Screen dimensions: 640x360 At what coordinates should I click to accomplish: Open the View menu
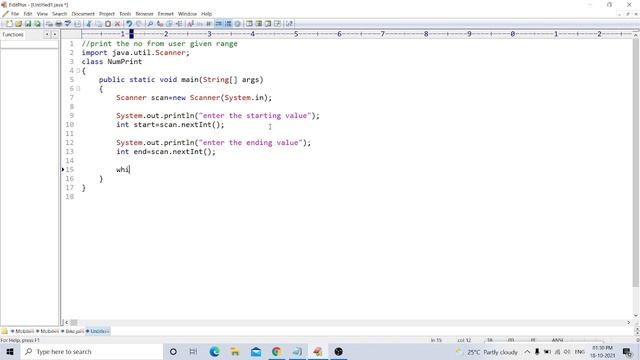tap(42, 14)
